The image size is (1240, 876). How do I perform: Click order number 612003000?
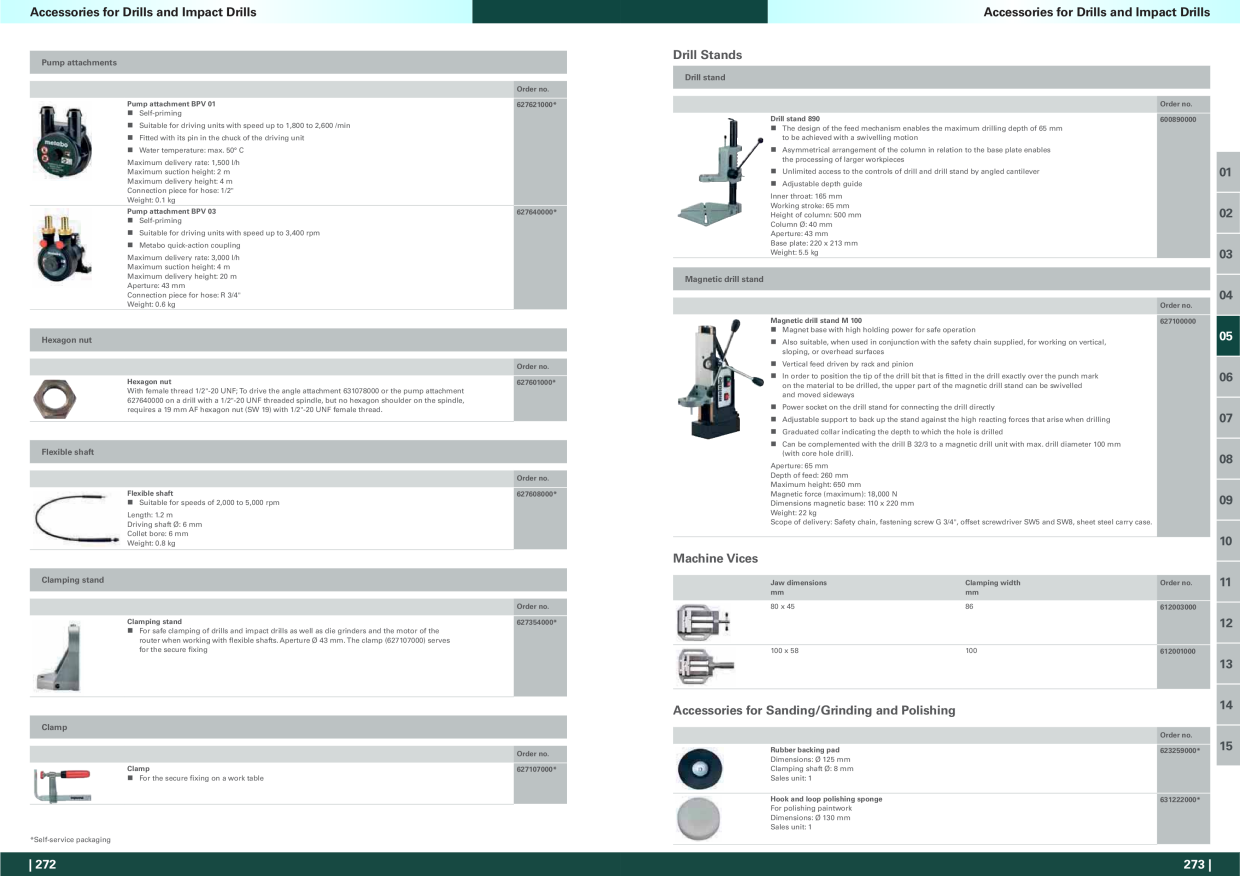tap(1178, 607)
